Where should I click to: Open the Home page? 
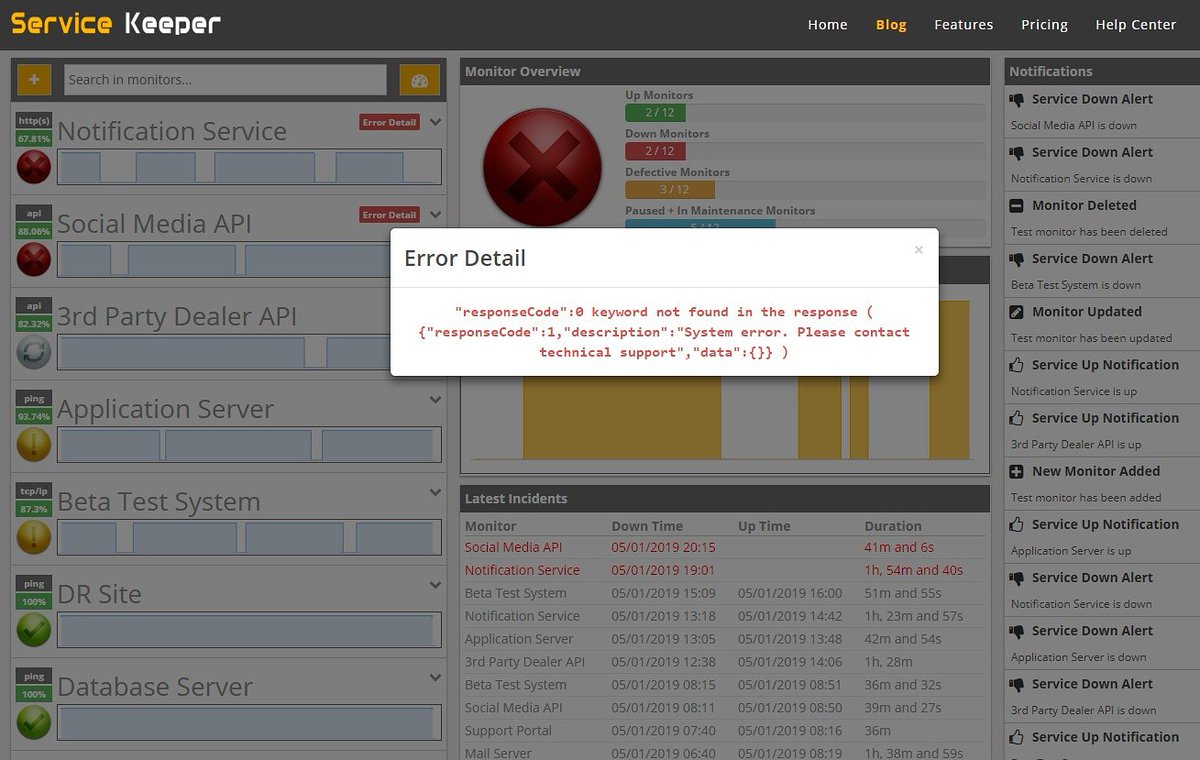(827, 25)
